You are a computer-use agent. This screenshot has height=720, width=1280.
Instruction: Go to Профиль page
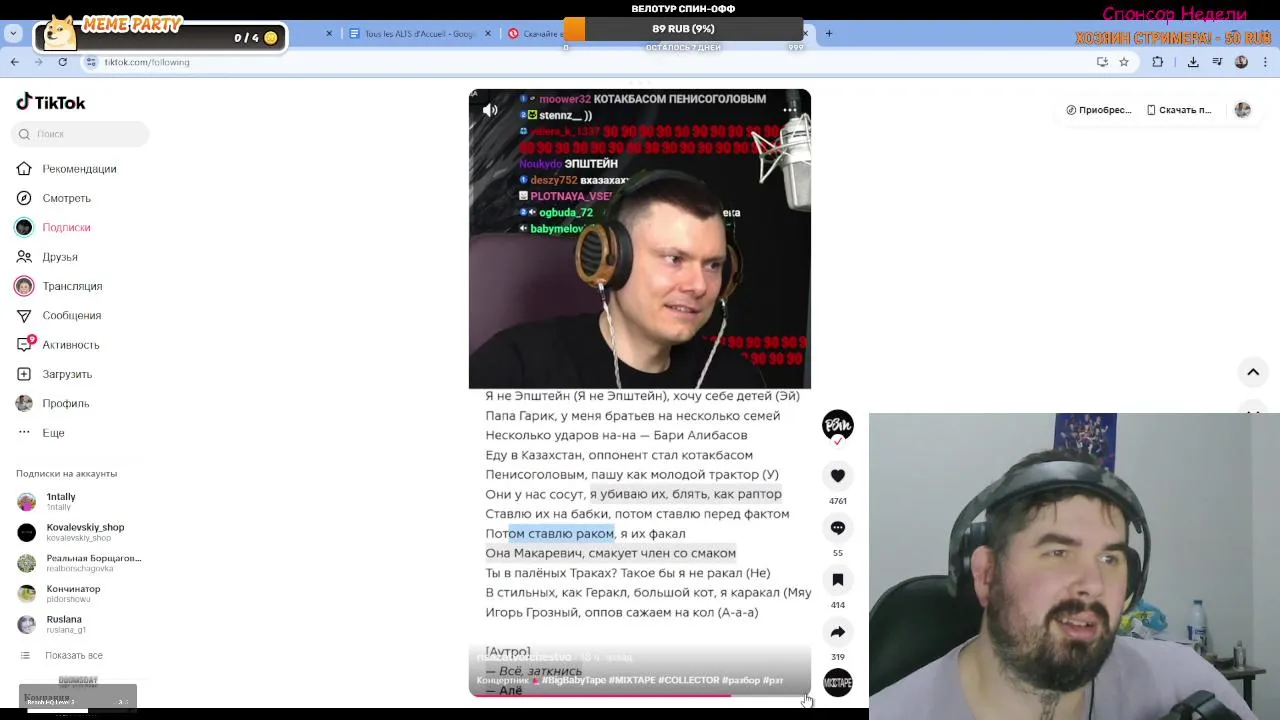[x=52, y=403]
